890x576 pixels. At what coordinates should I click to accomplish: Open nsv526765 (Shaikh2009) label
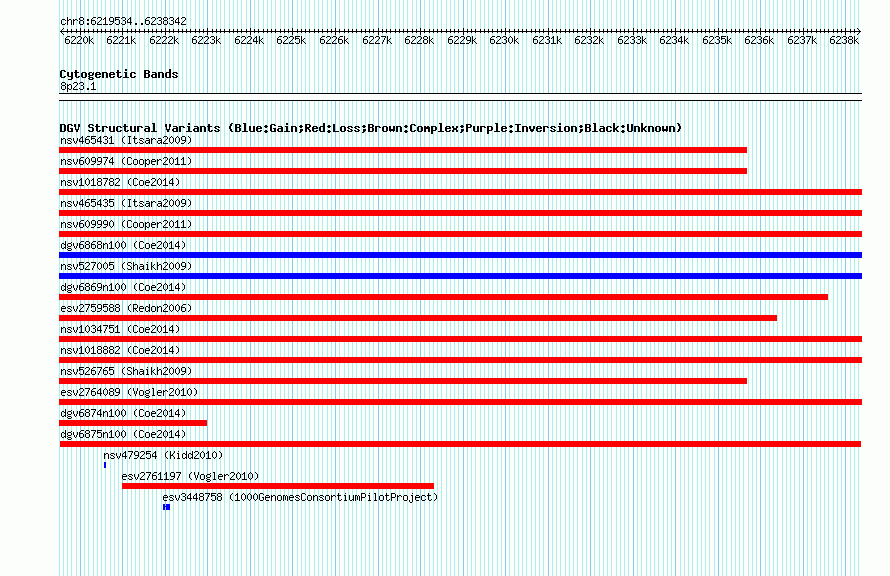[126, 371]
